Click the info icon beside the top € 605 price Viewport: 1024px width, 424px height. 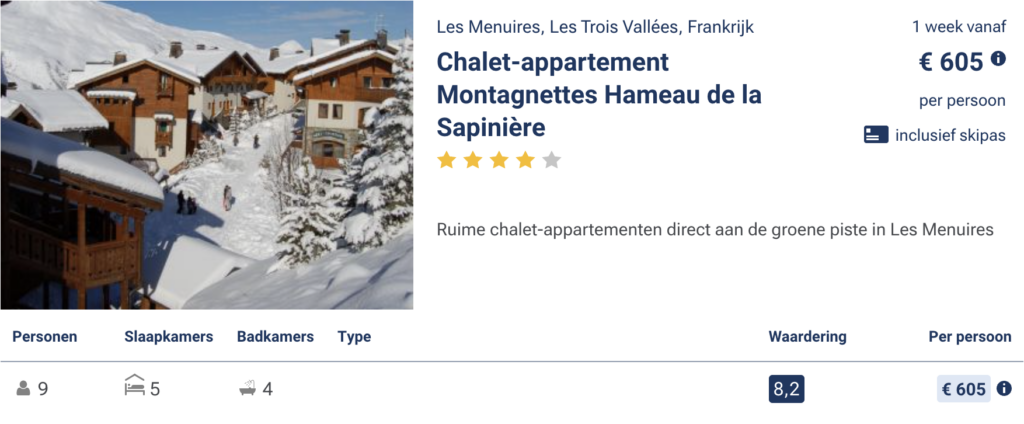[x=998, y=59]
